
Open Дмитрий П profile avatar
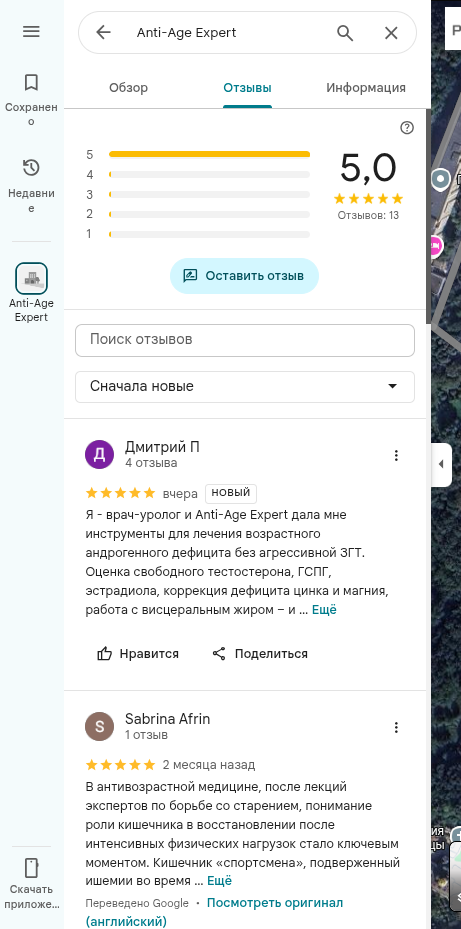(100, 454)
